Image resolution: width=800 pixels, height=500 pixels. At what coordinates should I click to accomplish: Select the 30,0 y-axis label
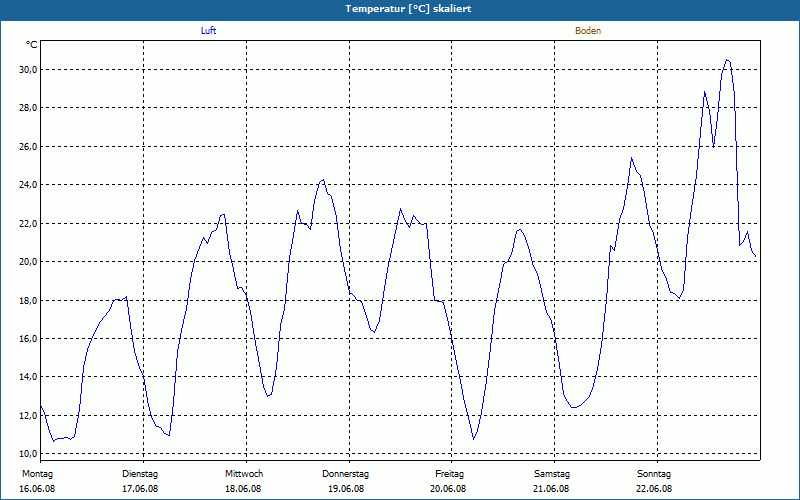click(x=28, y=69)
